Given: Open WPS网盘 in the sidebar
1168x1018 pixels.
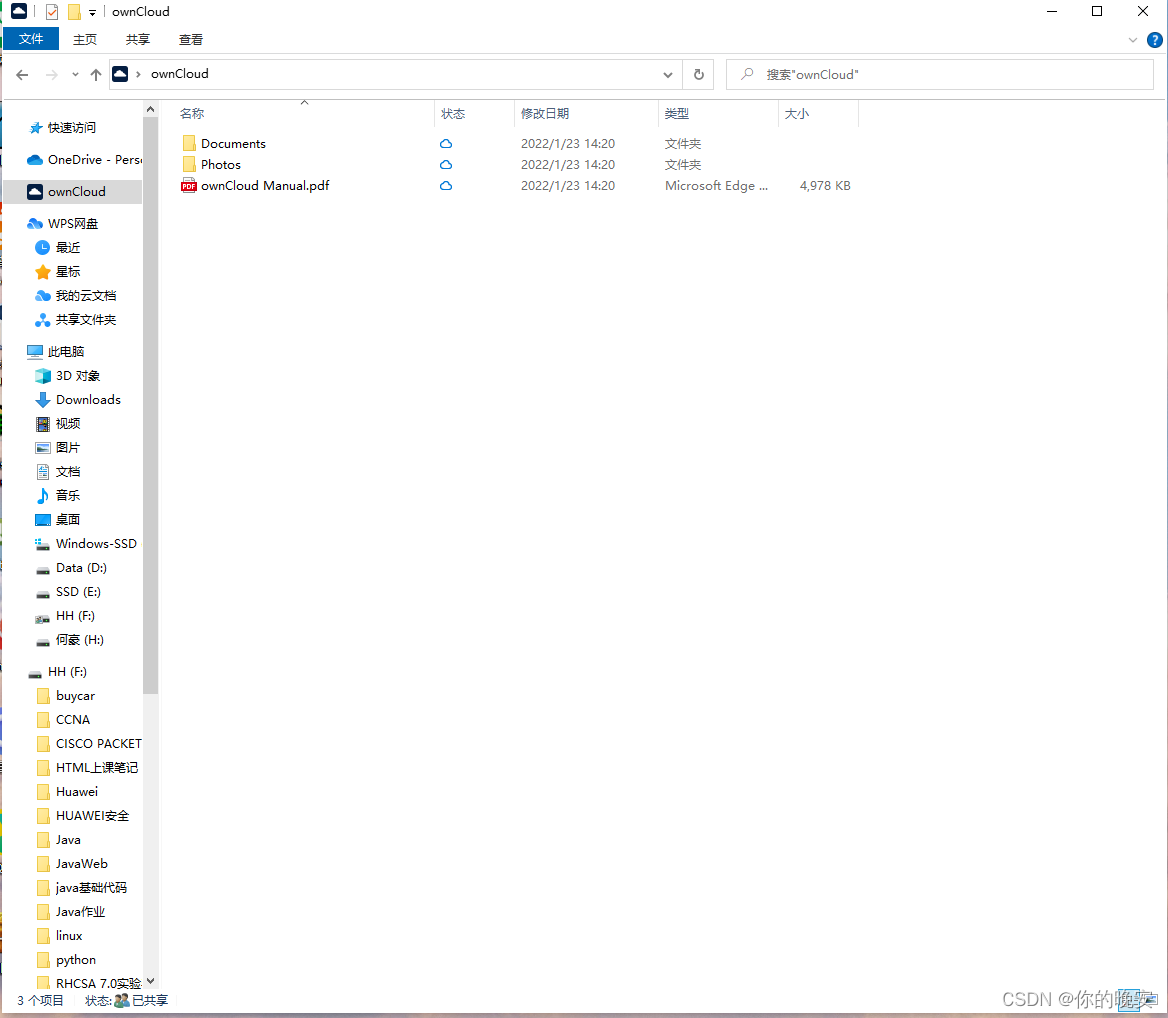Looking at the screenshot, I should tap(72, 223).
